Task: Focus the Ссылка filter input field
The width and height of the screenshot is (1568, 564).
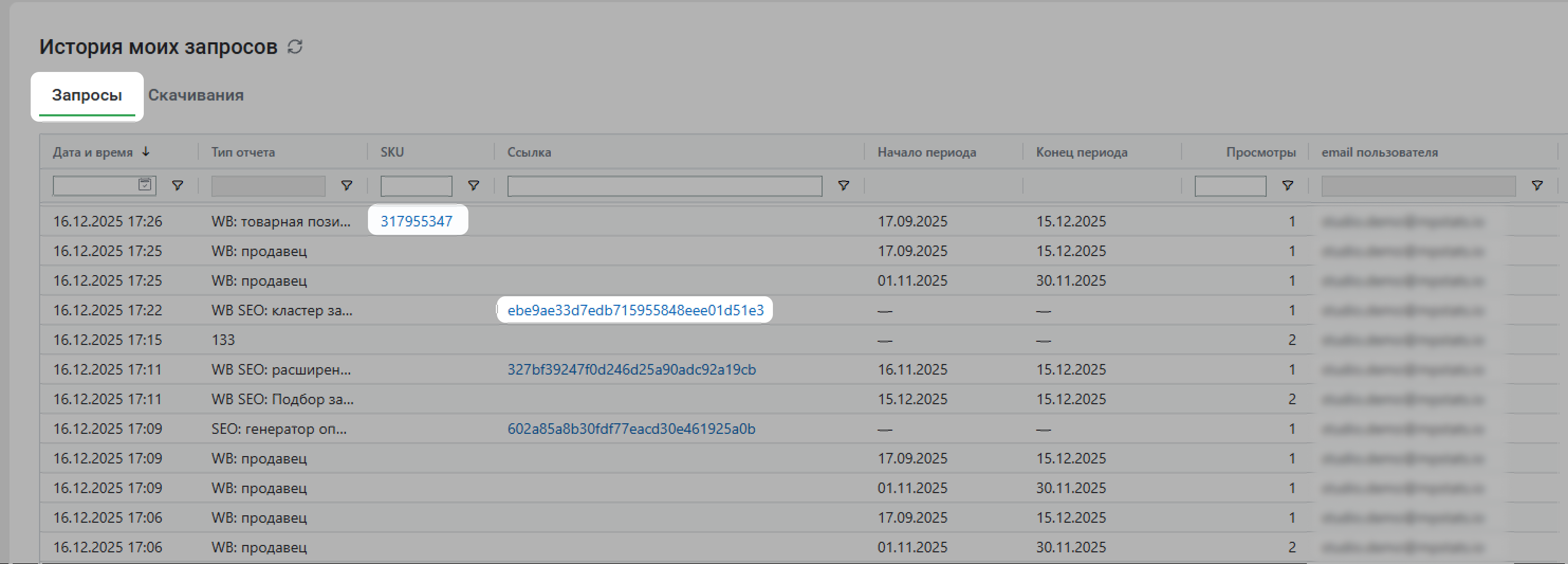Action: coord(664,186)
